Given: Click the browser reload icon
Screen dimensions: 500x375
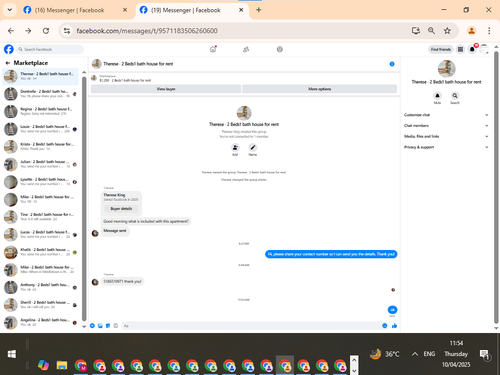Looking at the screenshot, I should point(46,31).
